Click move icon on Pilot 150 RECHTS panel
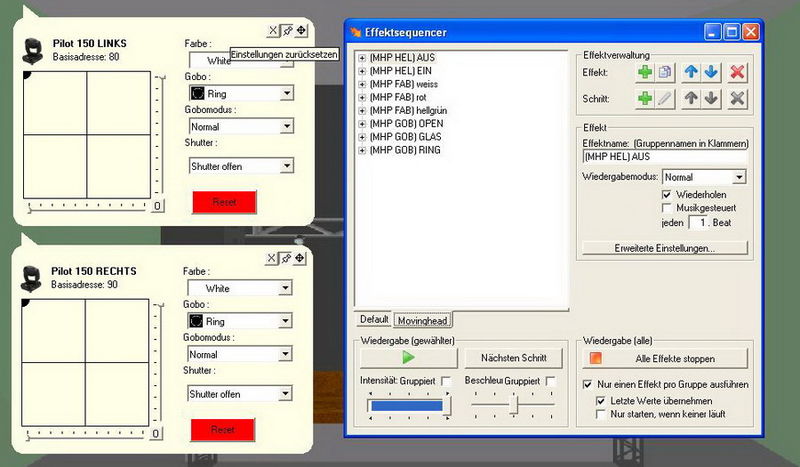This screenshot has width=800, height=467. (301, 258)
